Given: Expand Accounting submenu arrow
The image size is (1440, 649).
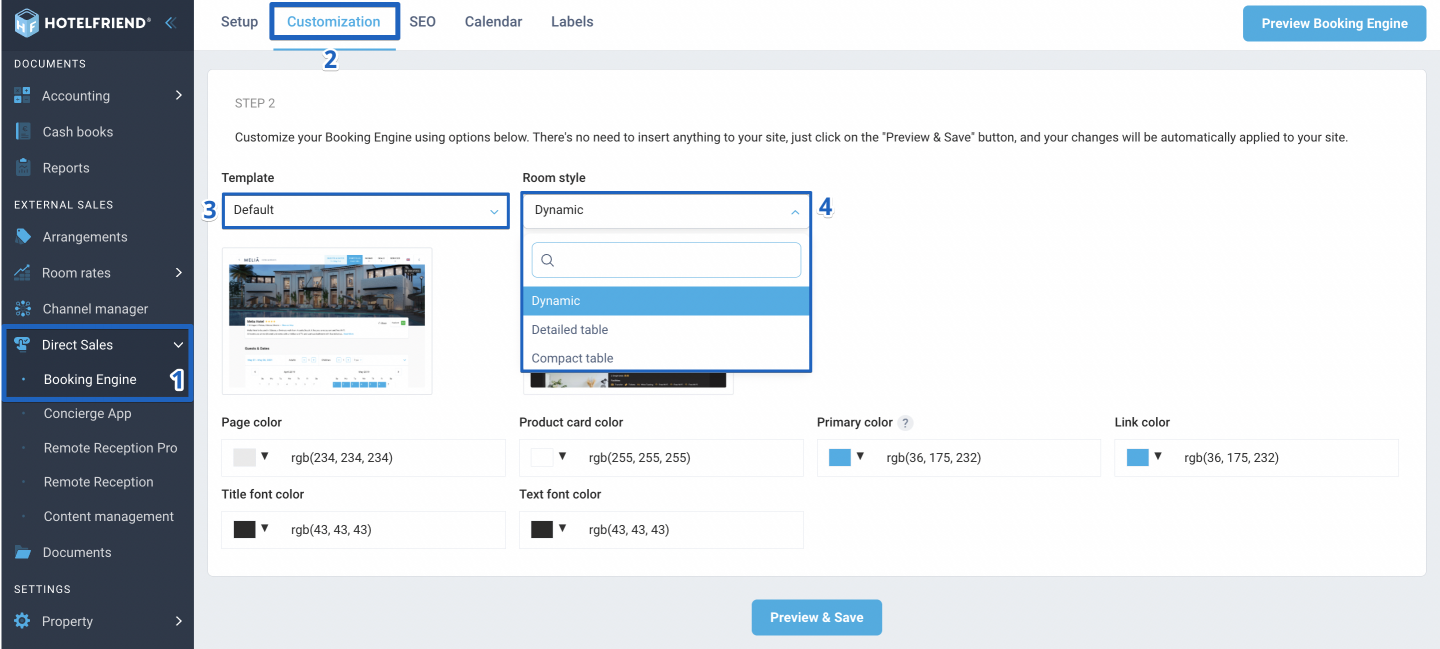Looking at the screenshot, I should pyautogui.click(x=179, y=96).
